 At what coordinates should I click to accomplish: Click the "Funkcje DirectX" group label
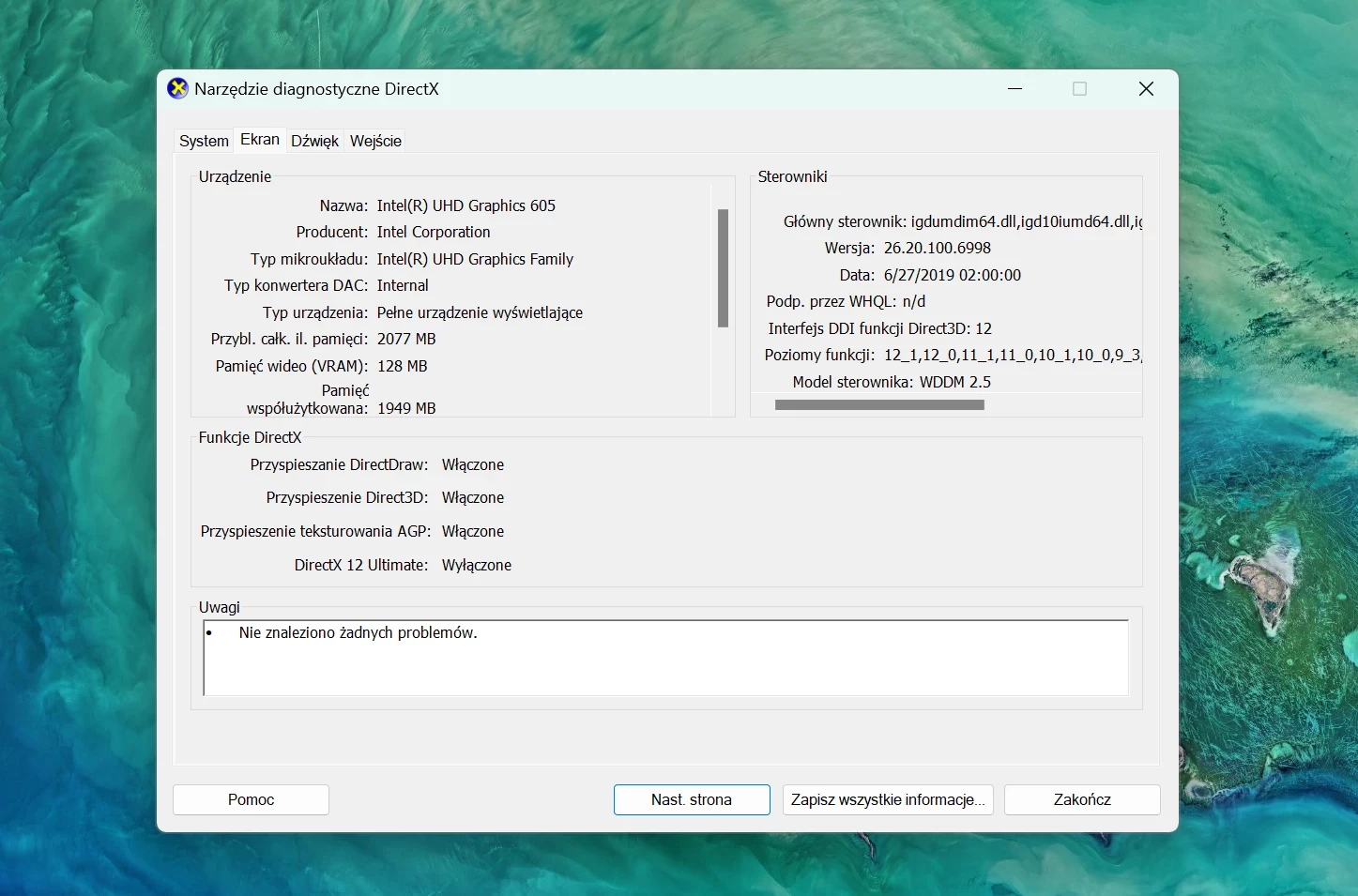[250, 437]
